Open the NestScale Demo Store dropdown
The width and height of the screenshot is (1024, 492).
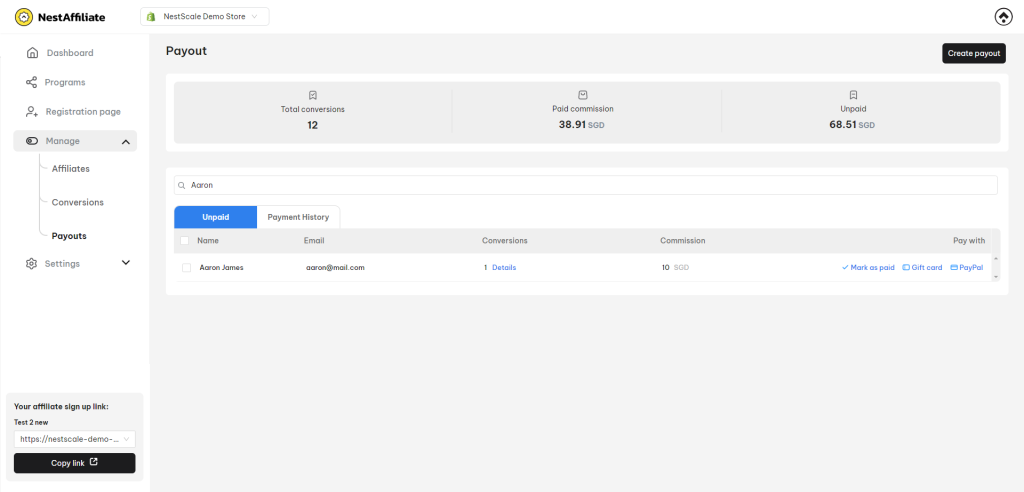[x=205, y=17]
